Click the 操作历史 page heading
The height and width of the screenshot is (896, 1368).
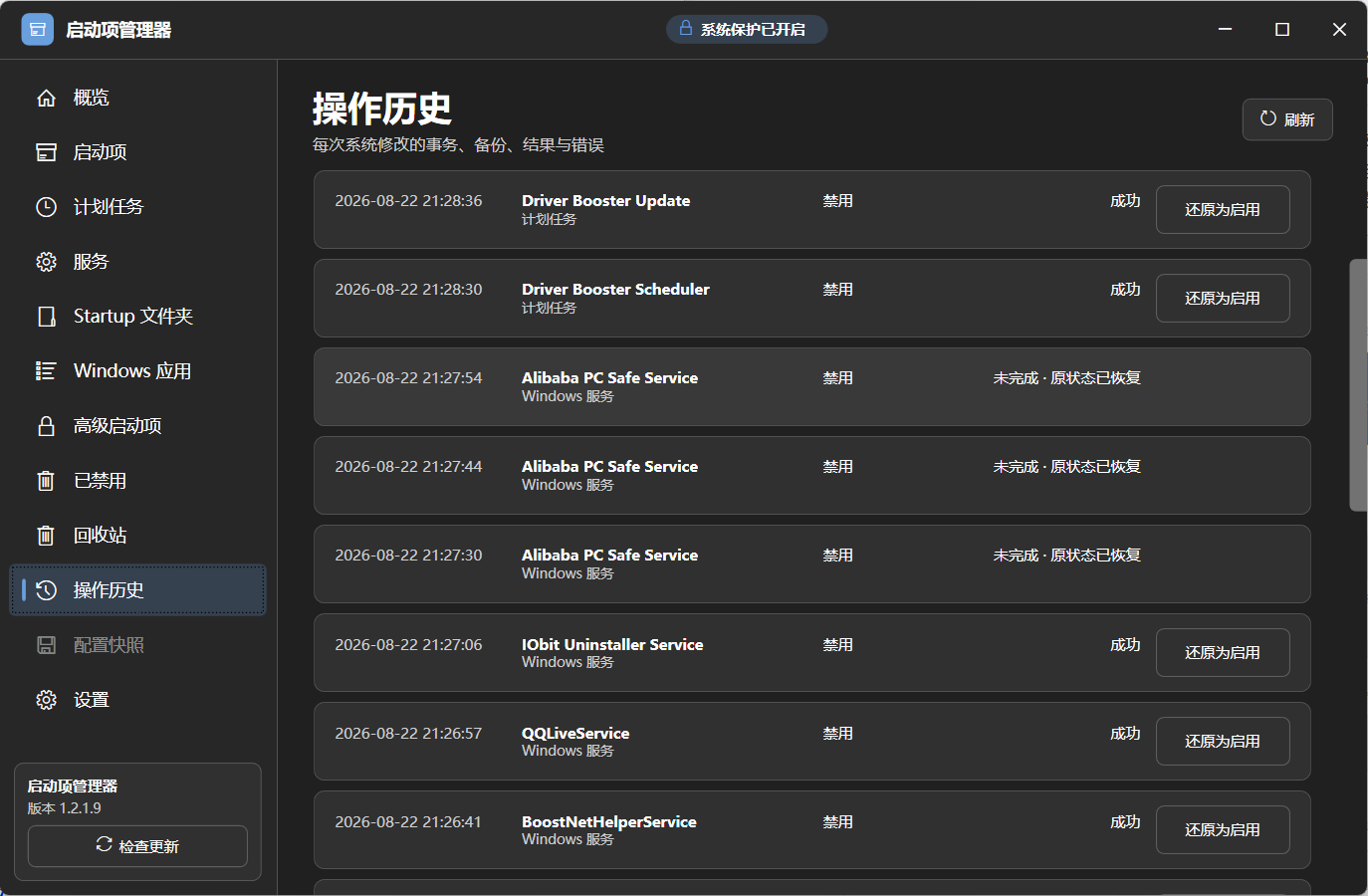click(x=382, y=109)
